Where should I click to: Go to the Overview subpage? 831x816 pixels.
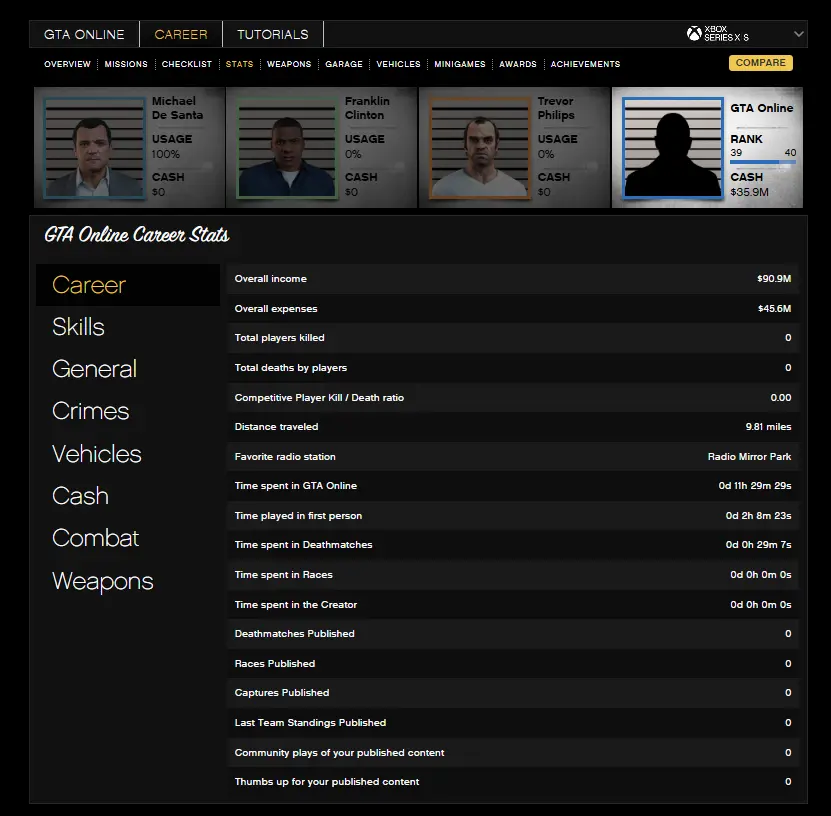(67, 64)
